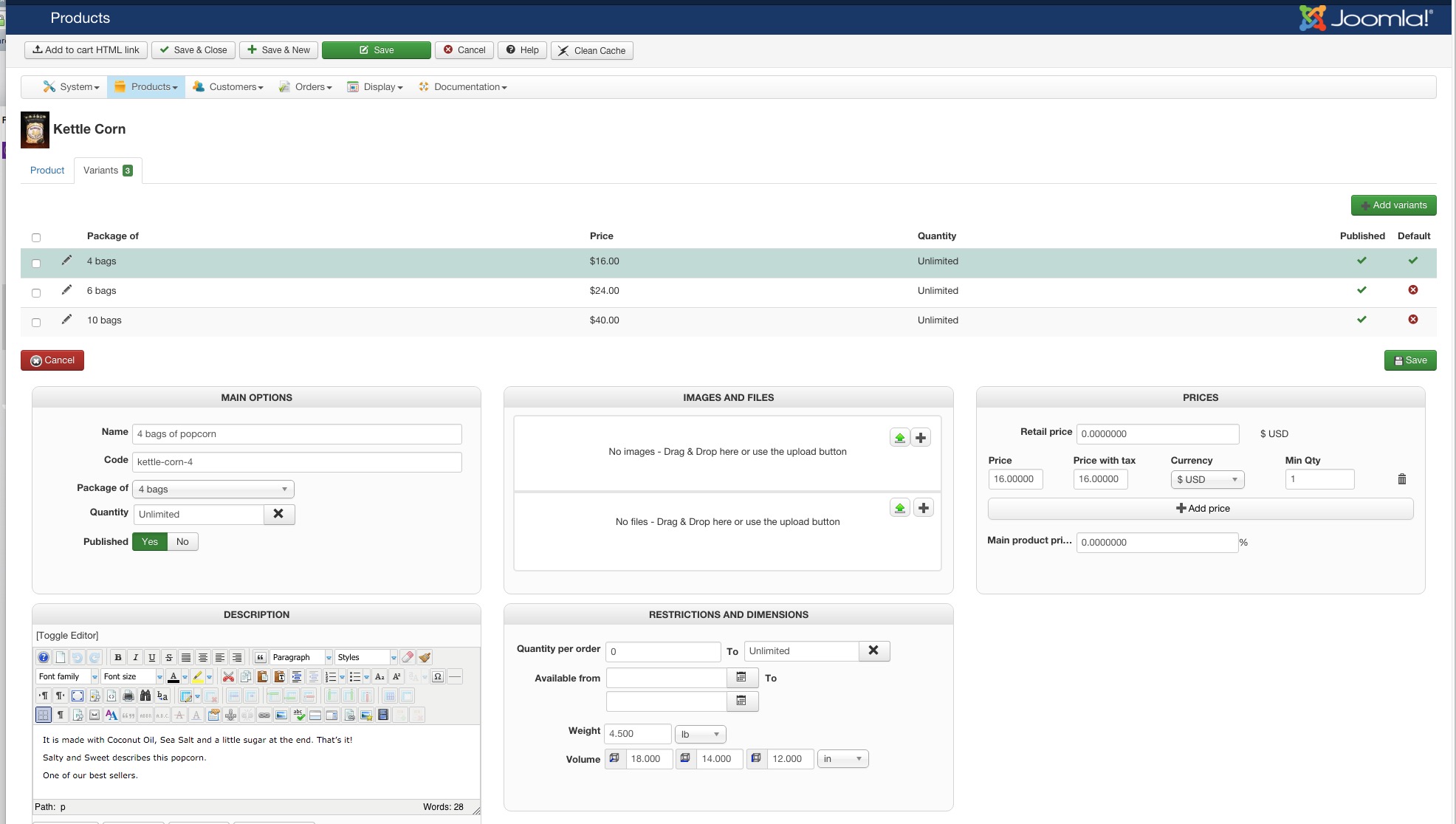Open the Currency $ USD dropdown

[1206, 479]
